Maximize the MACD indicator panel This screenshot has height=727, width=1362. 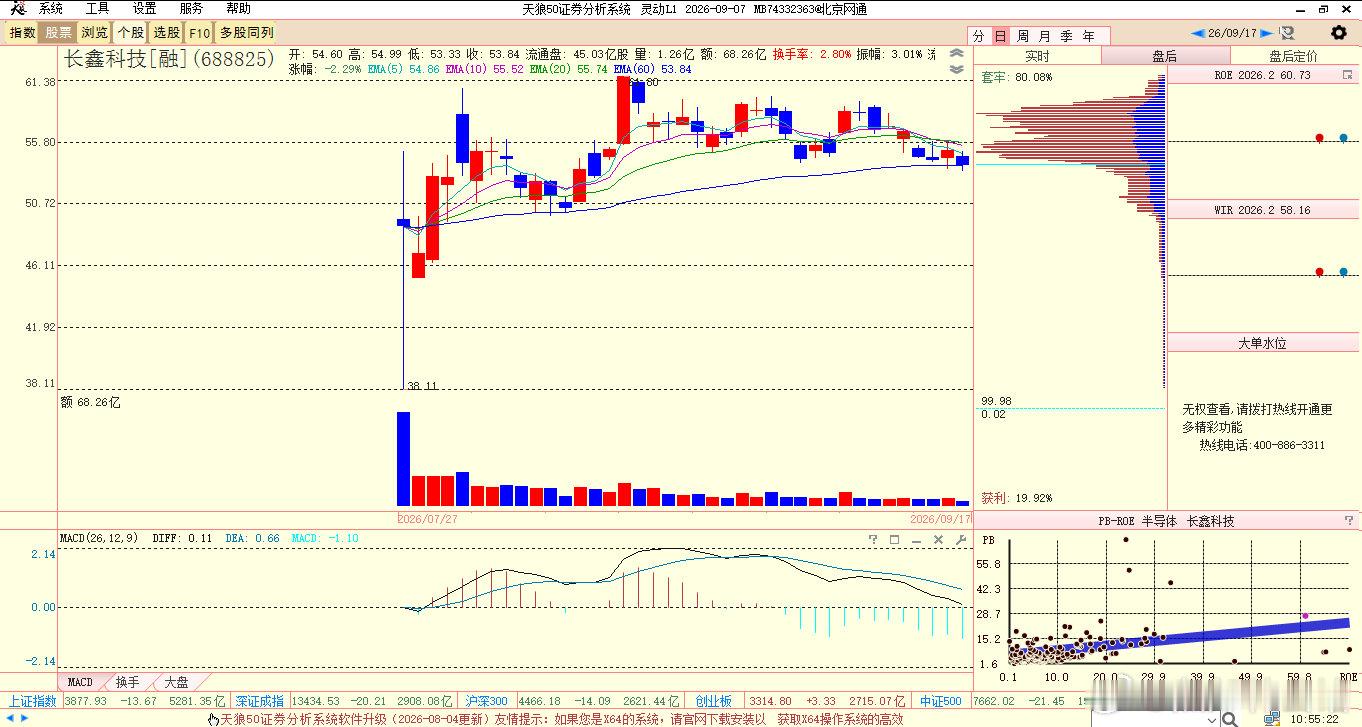(x=895, y=540)
